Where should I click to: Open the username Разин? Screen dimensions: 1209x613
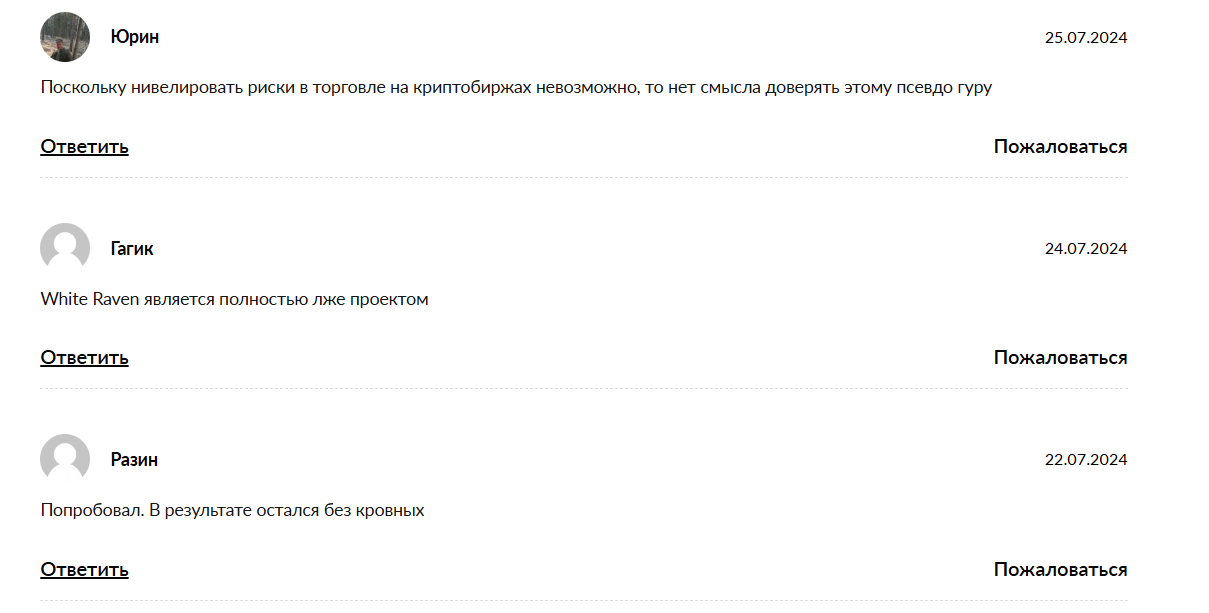pos(134,459)
